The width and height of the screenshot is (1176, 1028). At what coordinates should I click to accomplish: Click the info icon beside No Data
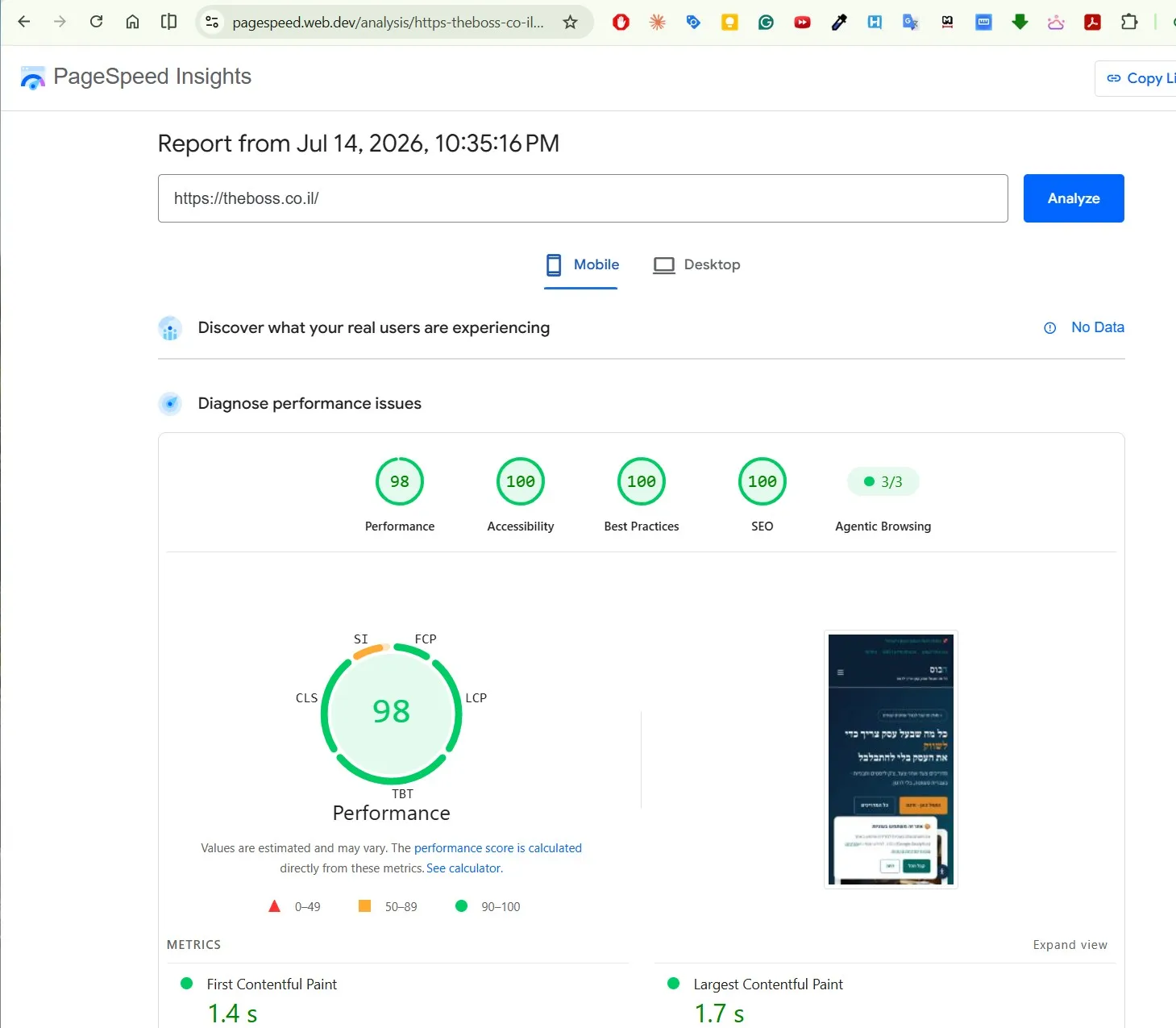pyautogui.click(x=1049, y=328)
